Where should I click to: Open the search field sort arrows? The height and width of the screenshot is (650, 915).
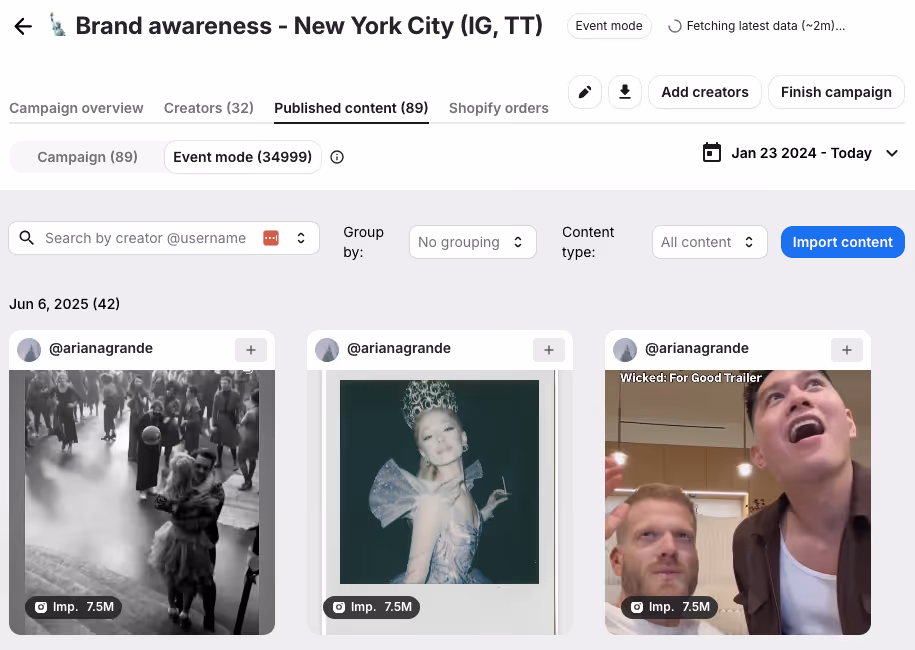301,238
